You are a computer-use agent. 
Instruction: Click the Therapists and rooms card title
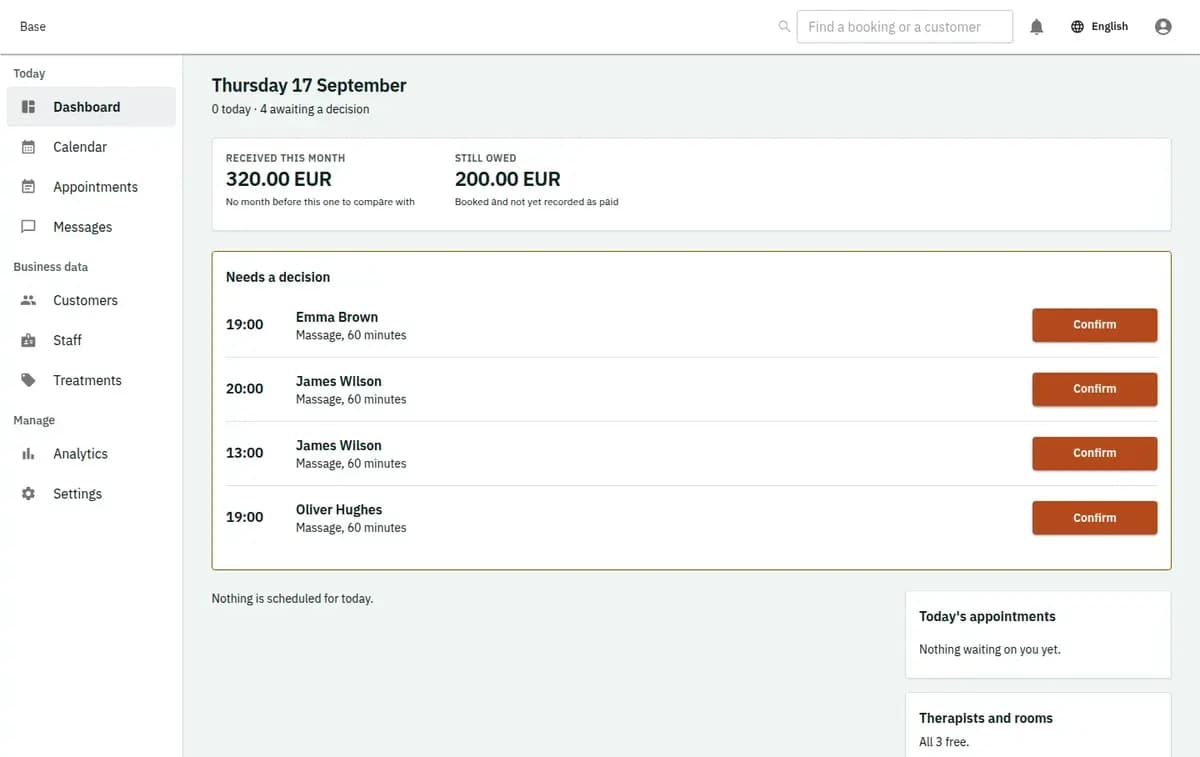[x=986, y=718]
